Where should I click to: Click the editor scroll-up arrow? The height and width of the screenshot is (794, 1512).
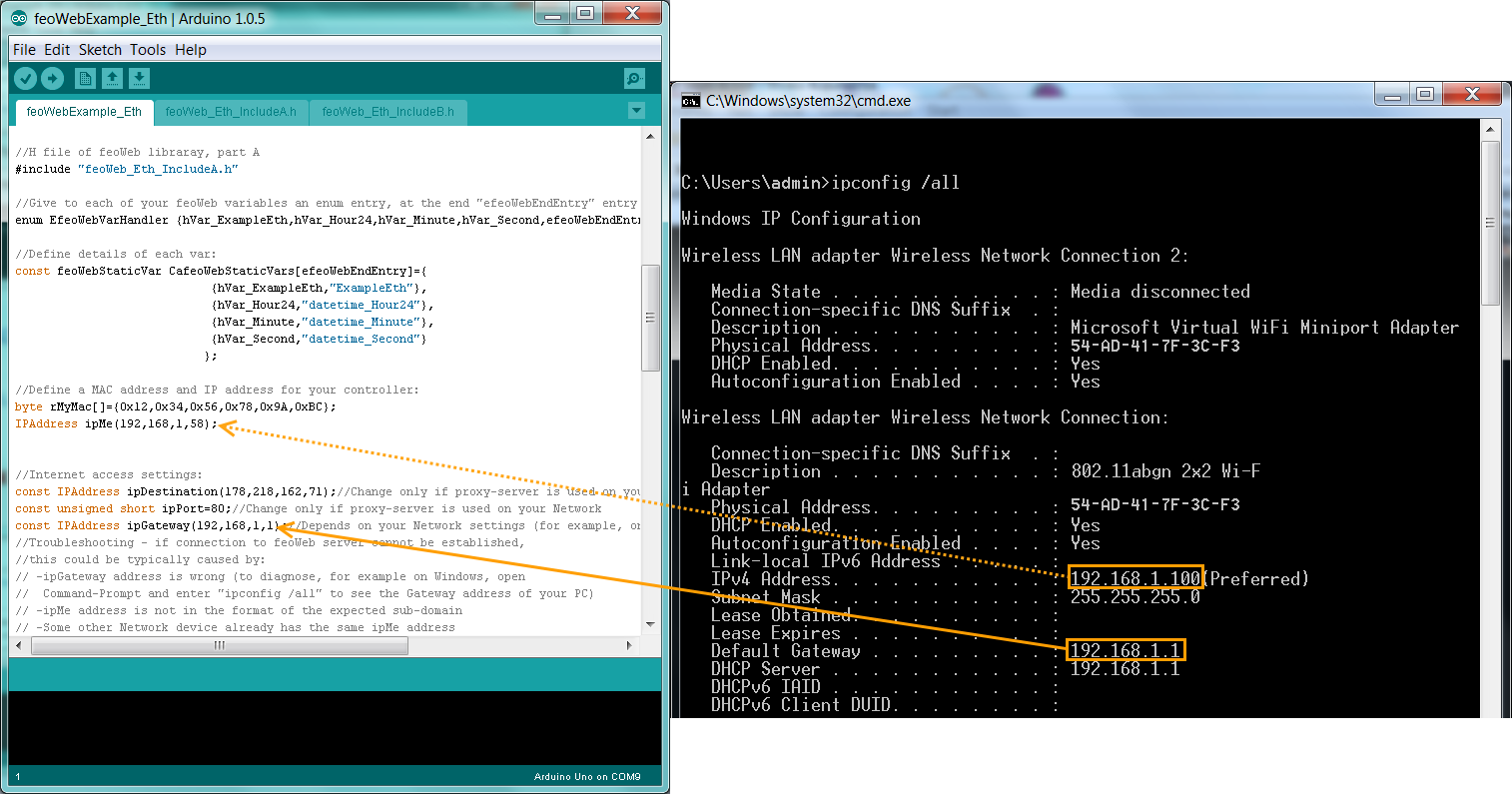coord(650,136)
